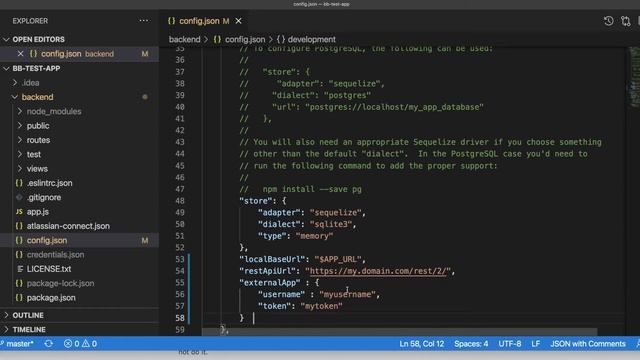Image resolution: width=640 pixels, height=360 pixels.
Task: Click line number 53 in gutter
Action: [x=180, y=259]
